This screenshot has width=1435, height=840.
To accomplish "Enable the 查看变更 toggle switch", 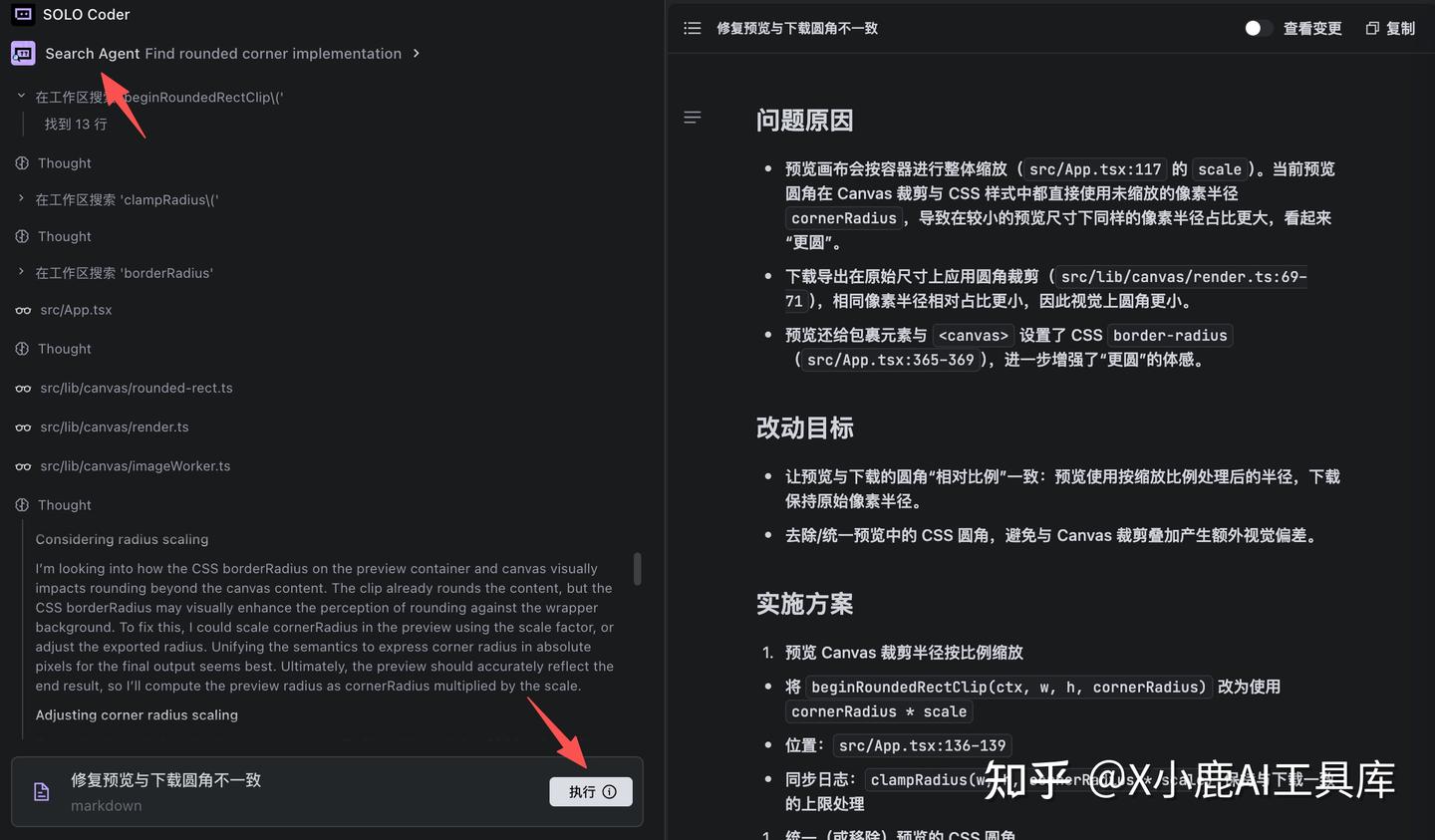I will 1259,28.
